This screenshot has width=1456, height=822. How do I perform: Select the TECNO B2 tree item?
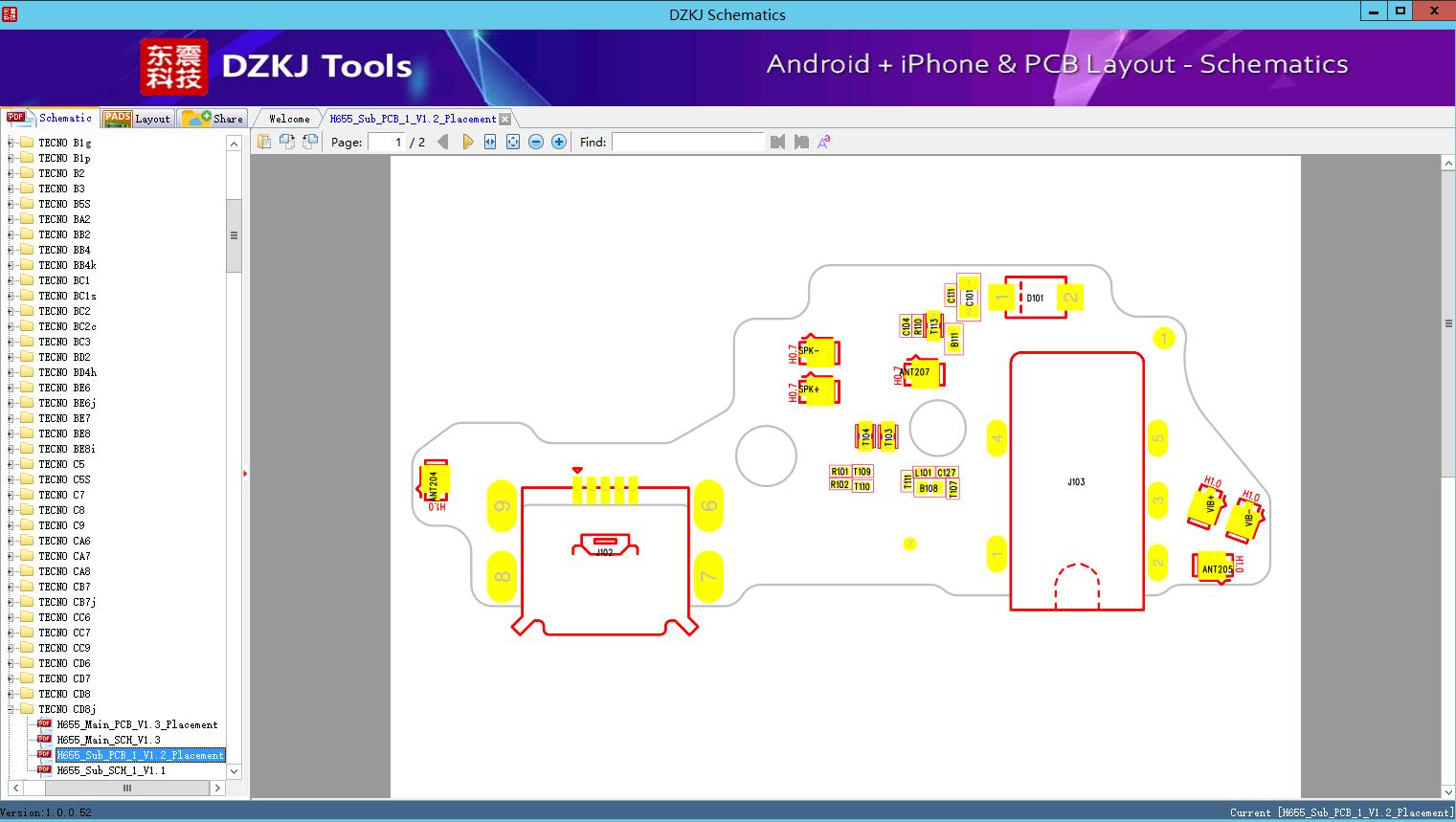pyautogui.click(x=61, y=173)
